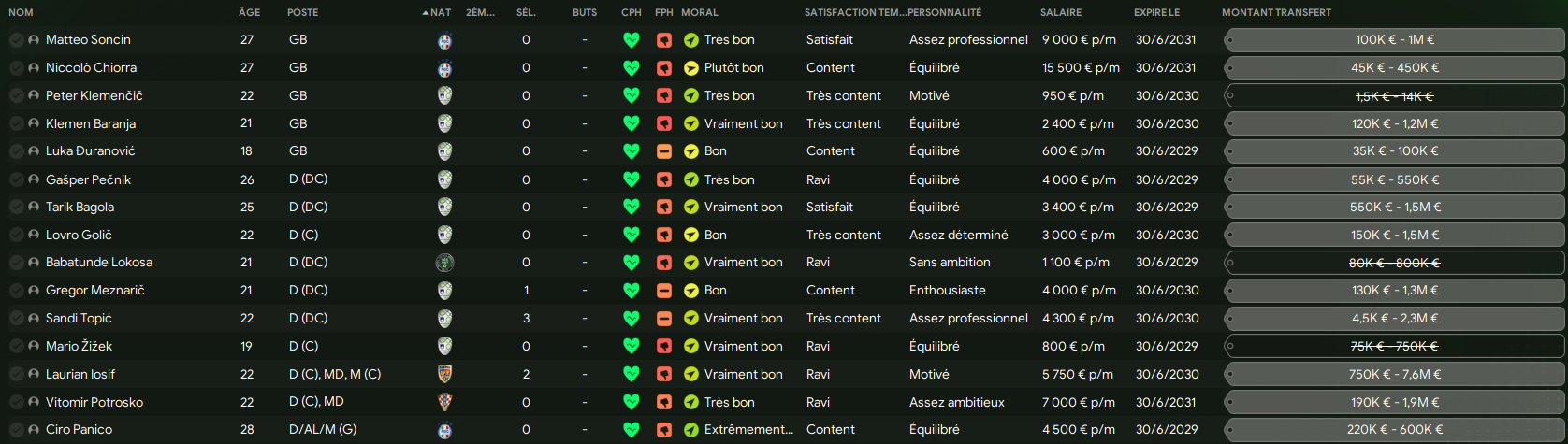Click the 750K € - 7,6M € transfer value bar
Image resolution: width=1568 pixels, height=444 pixels.
click(x=1394, y=374)
